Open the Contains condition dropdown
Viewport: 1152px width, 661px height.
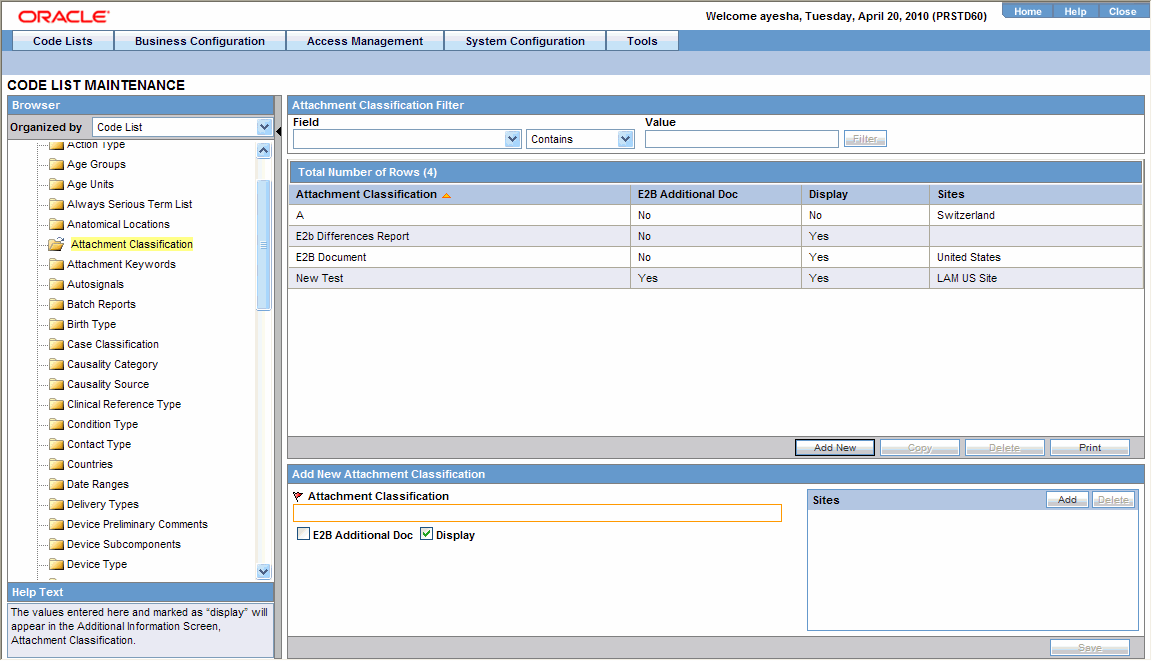tap(625, 139)
